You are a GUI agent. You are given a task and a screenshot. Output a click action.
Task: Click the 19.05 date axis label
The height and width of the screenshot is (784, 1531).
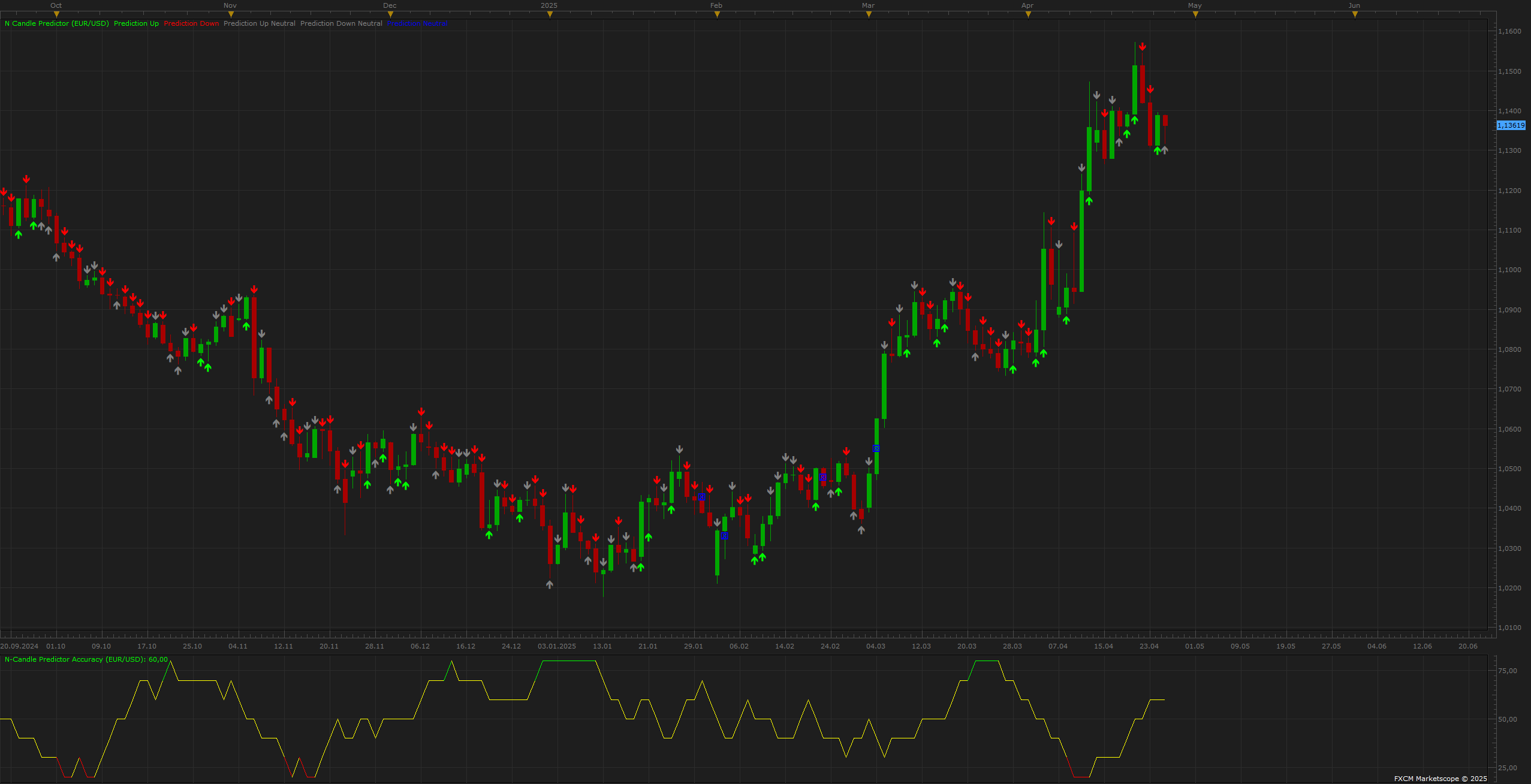(1286, 646)
